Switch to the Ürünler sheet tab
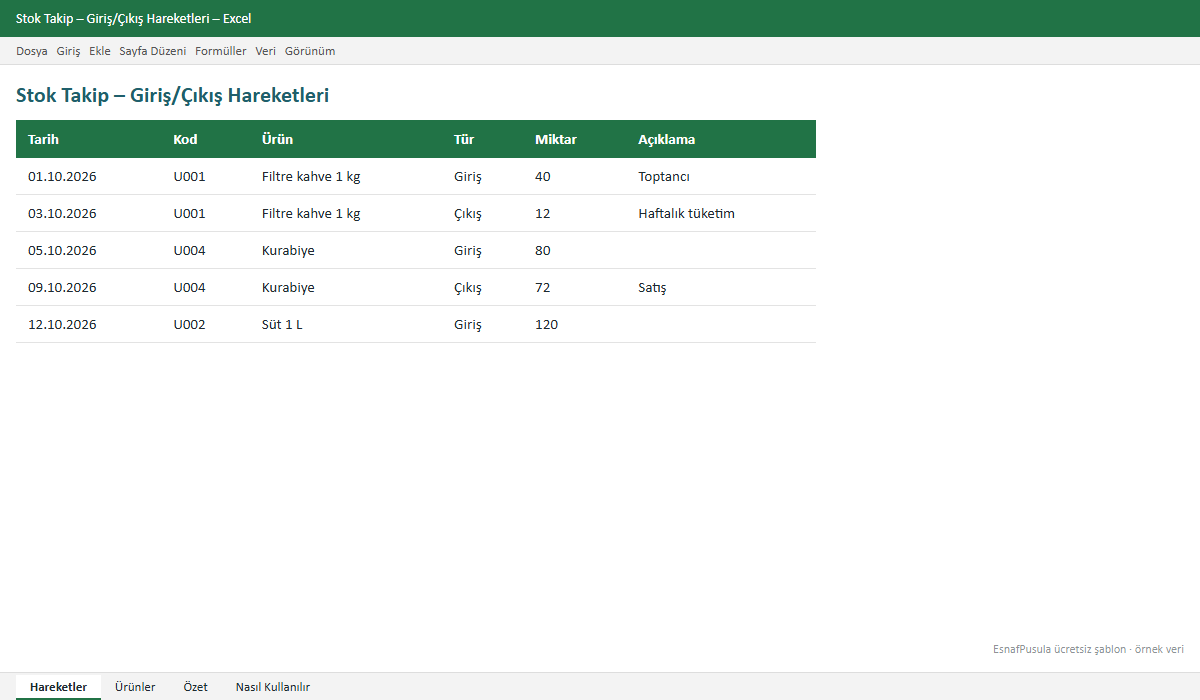 click(135, 687)
